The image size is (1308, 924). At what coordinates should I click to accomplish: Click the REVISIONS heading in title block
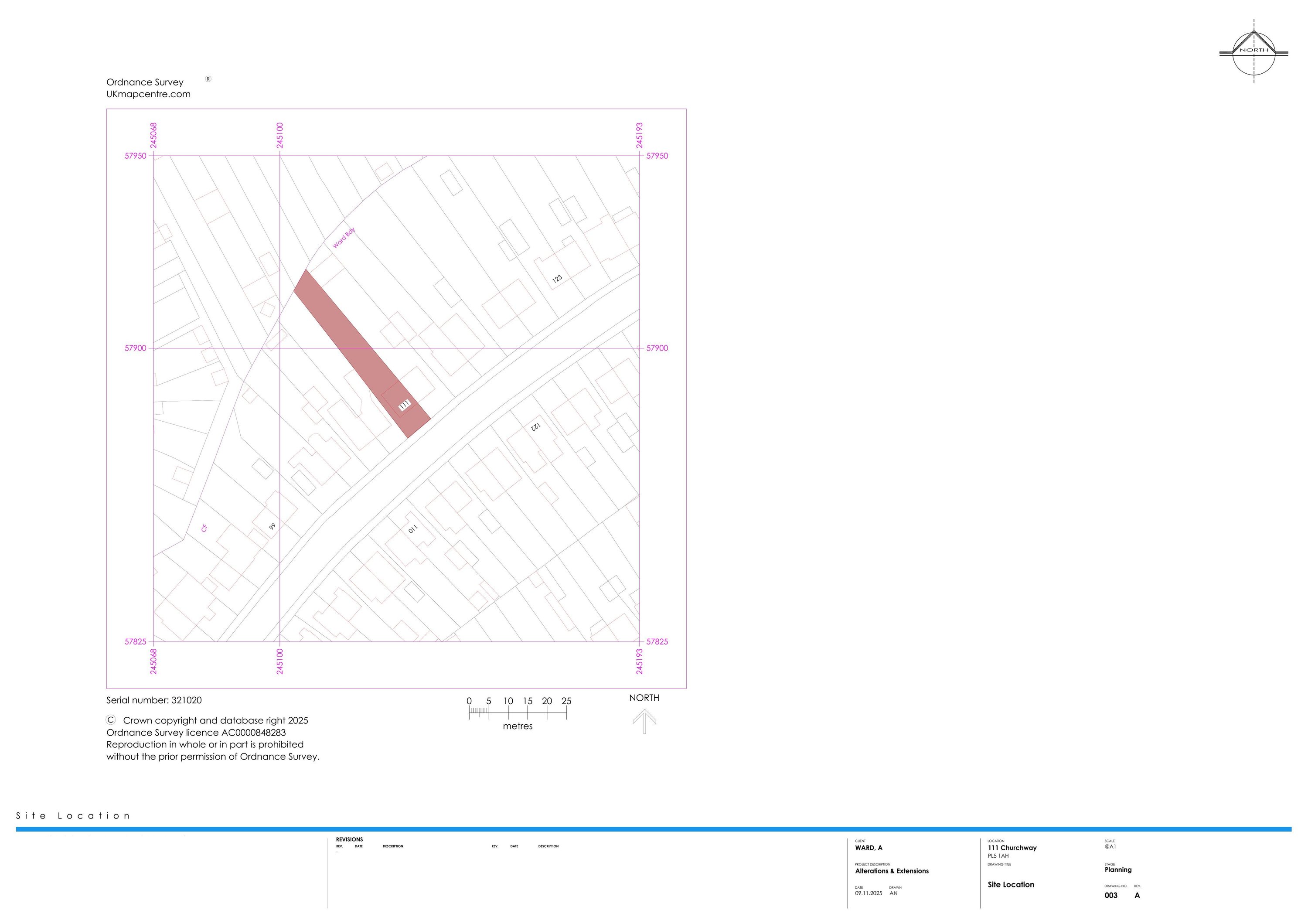click(349, 839)
